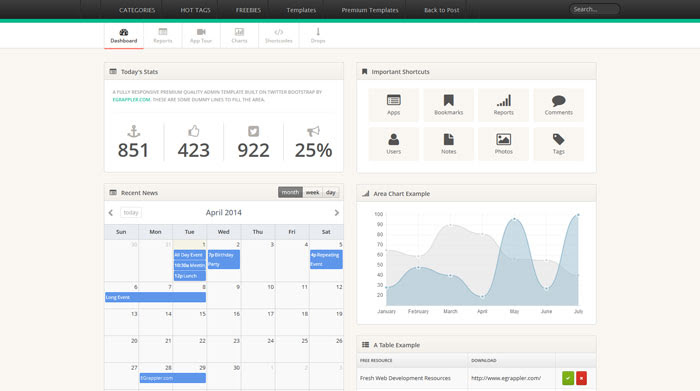The image size is (700, 391).
Task: Click in the Search field
Action: [x=594, y=9]
